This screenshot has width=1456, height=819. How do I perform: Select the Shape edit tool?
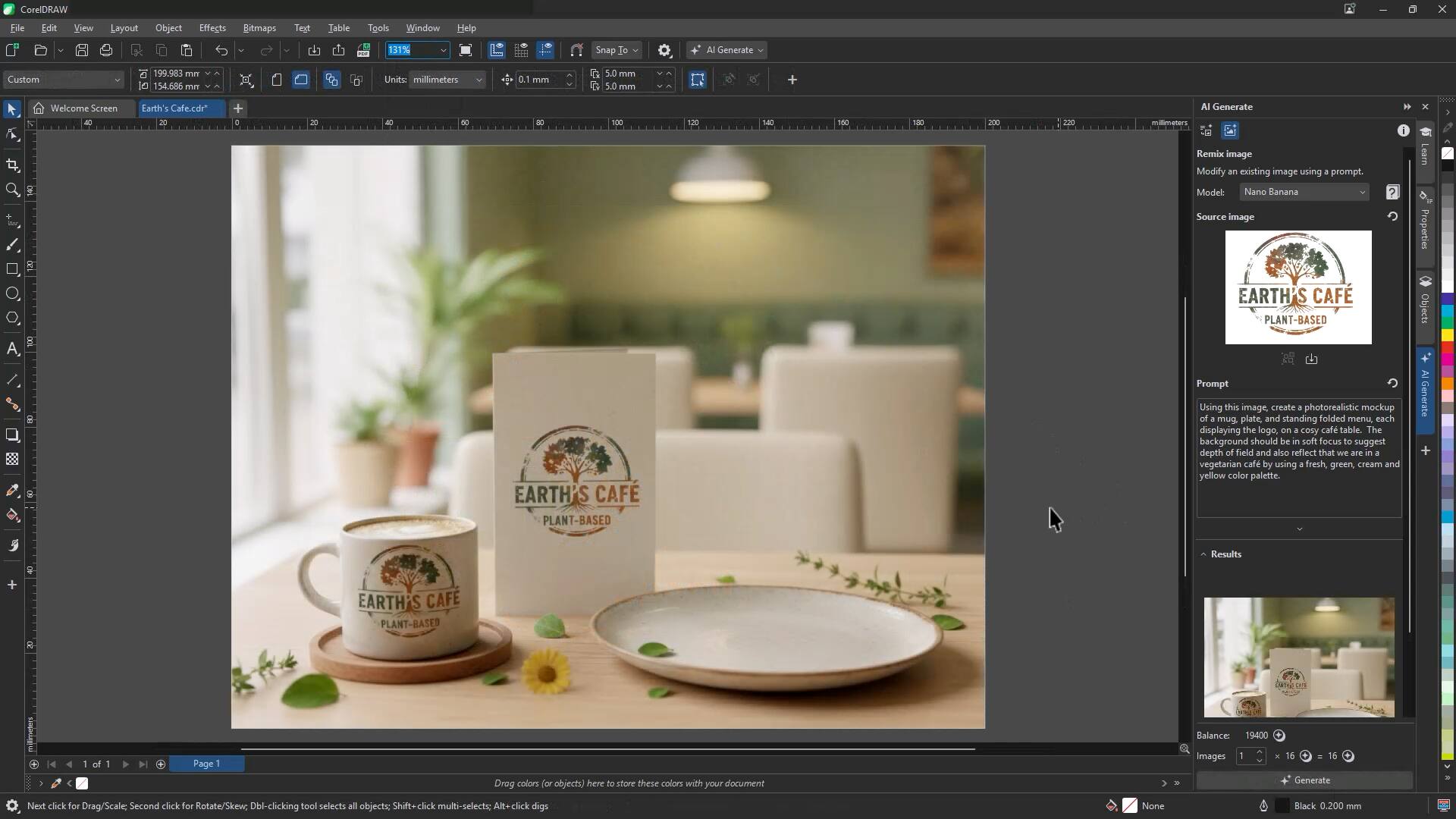click(x=12, y=135)
